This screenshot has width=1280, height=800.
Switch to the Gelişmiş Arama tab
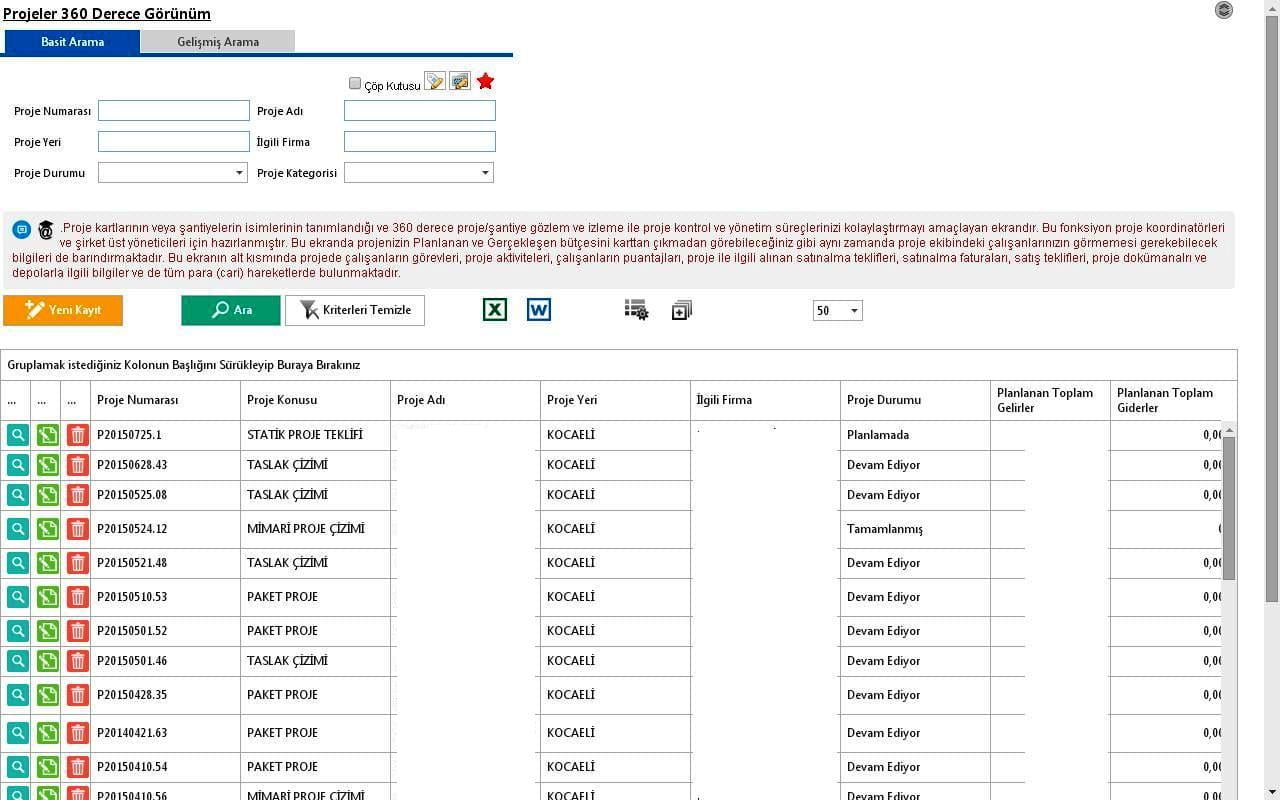(218, 42)
